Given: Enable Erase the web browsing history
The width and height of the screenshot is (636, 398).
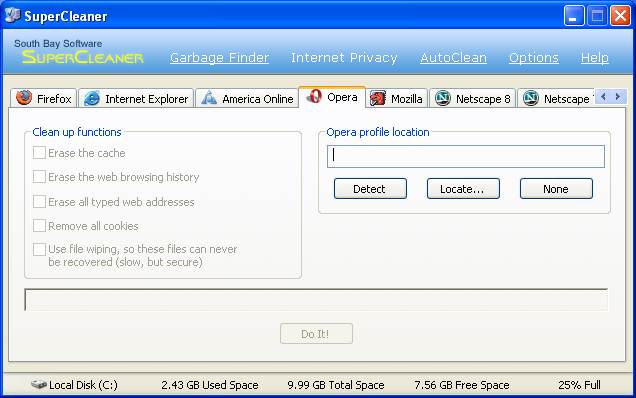Looking at the screenshot, I should [39, 177].
